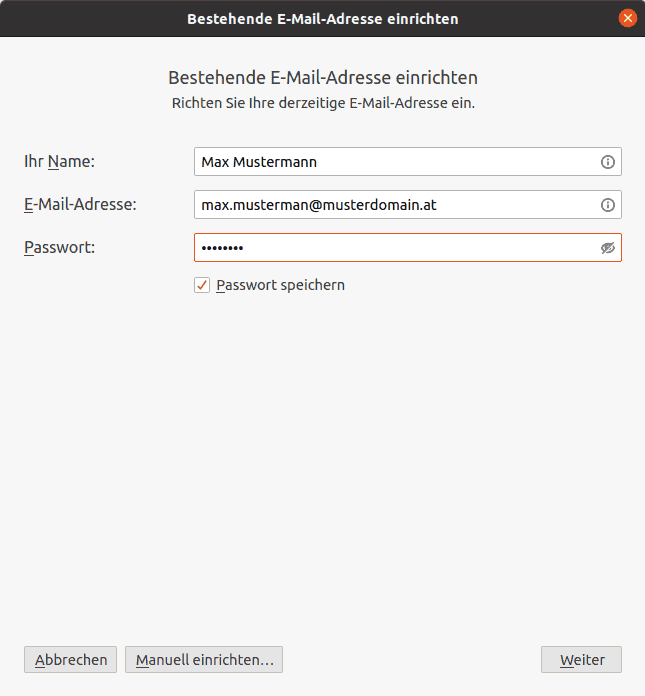Click the info icon in the email address field
The height and width of the screenshot is (696, 645).
pyautogui.click(x=607, y=205)
